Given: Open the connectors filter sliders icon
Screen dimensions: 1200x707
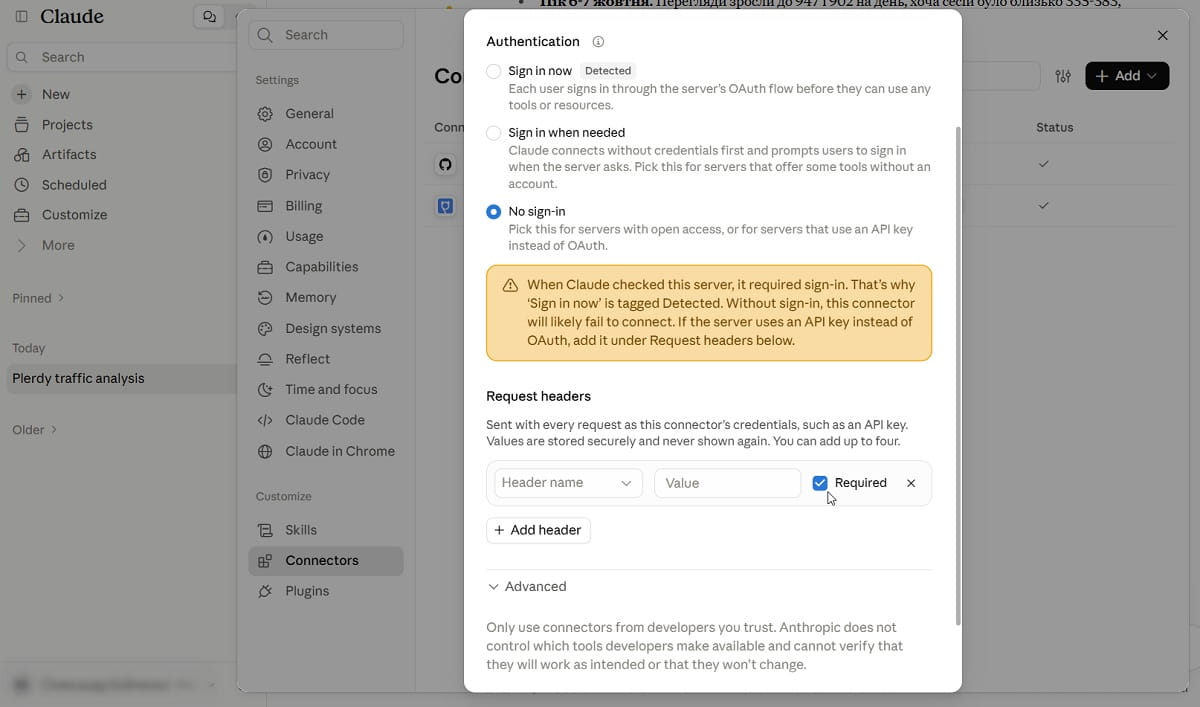Looking at the screenshot, I should coord(1063,76).
